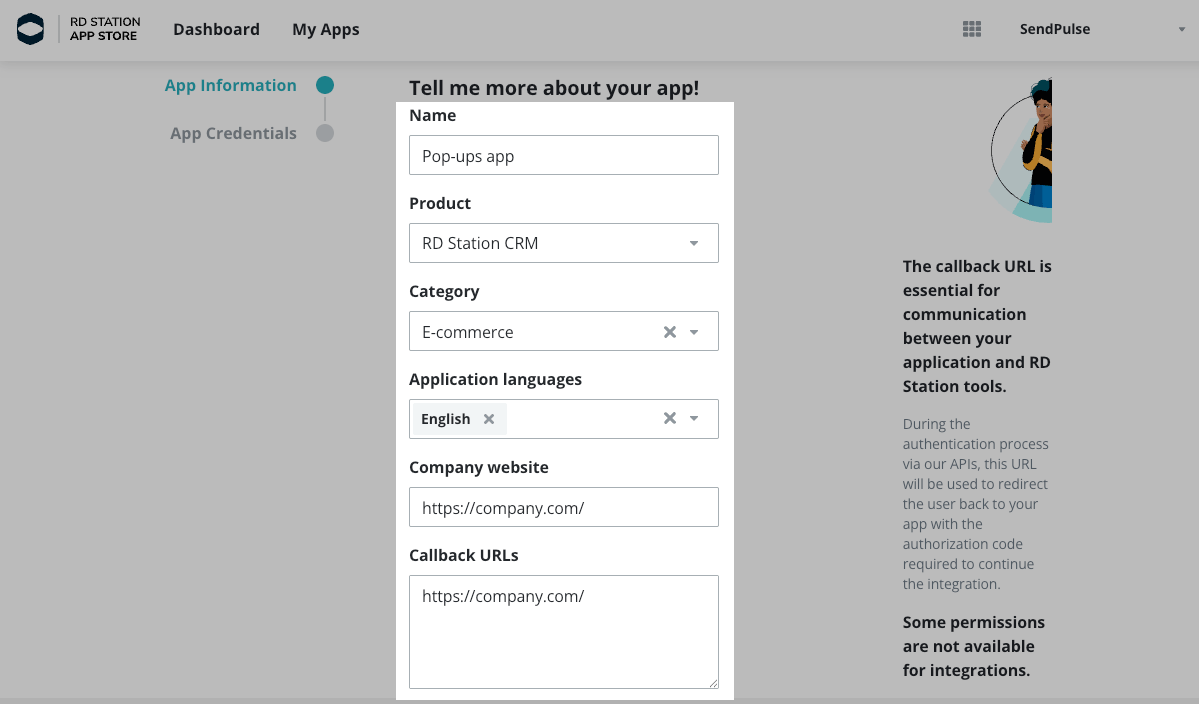Click inside the Callback URLs textarea
Screen dimensions: 1199x704
(x=563, y=632)
